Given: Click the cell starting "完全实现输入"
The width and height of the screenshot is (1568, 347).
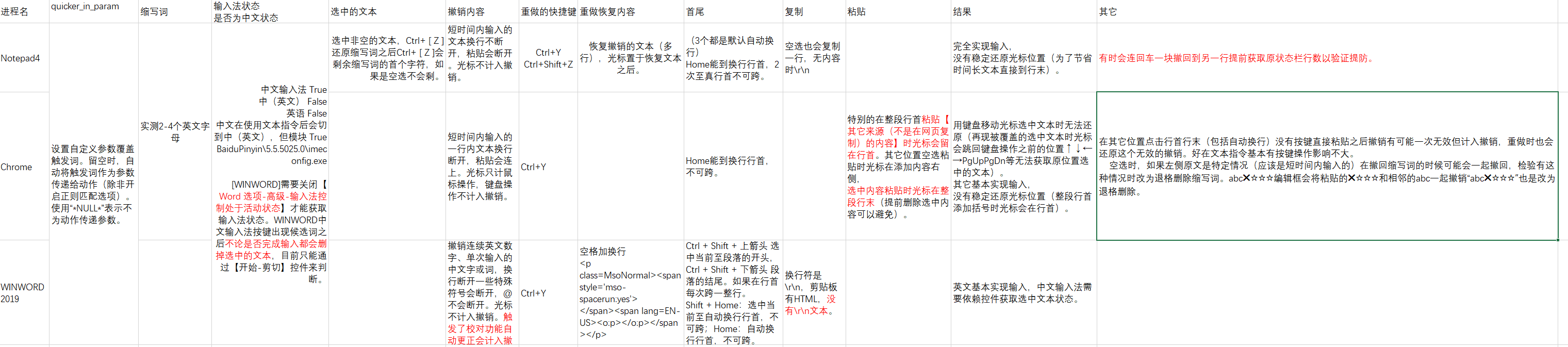Looking at the screenshot, I should coord(1024,58).
